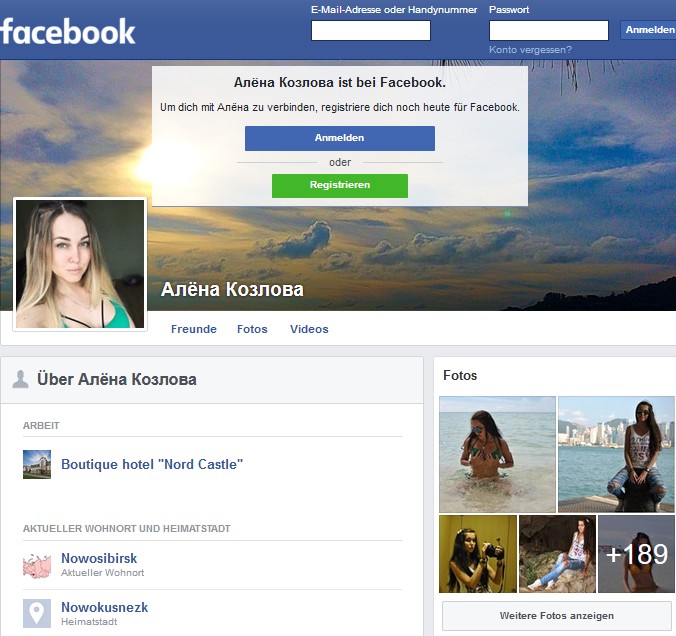Open the city skyline waterfront photo
This screenshot has height=636, width=676.
click(x=616, y=454)
